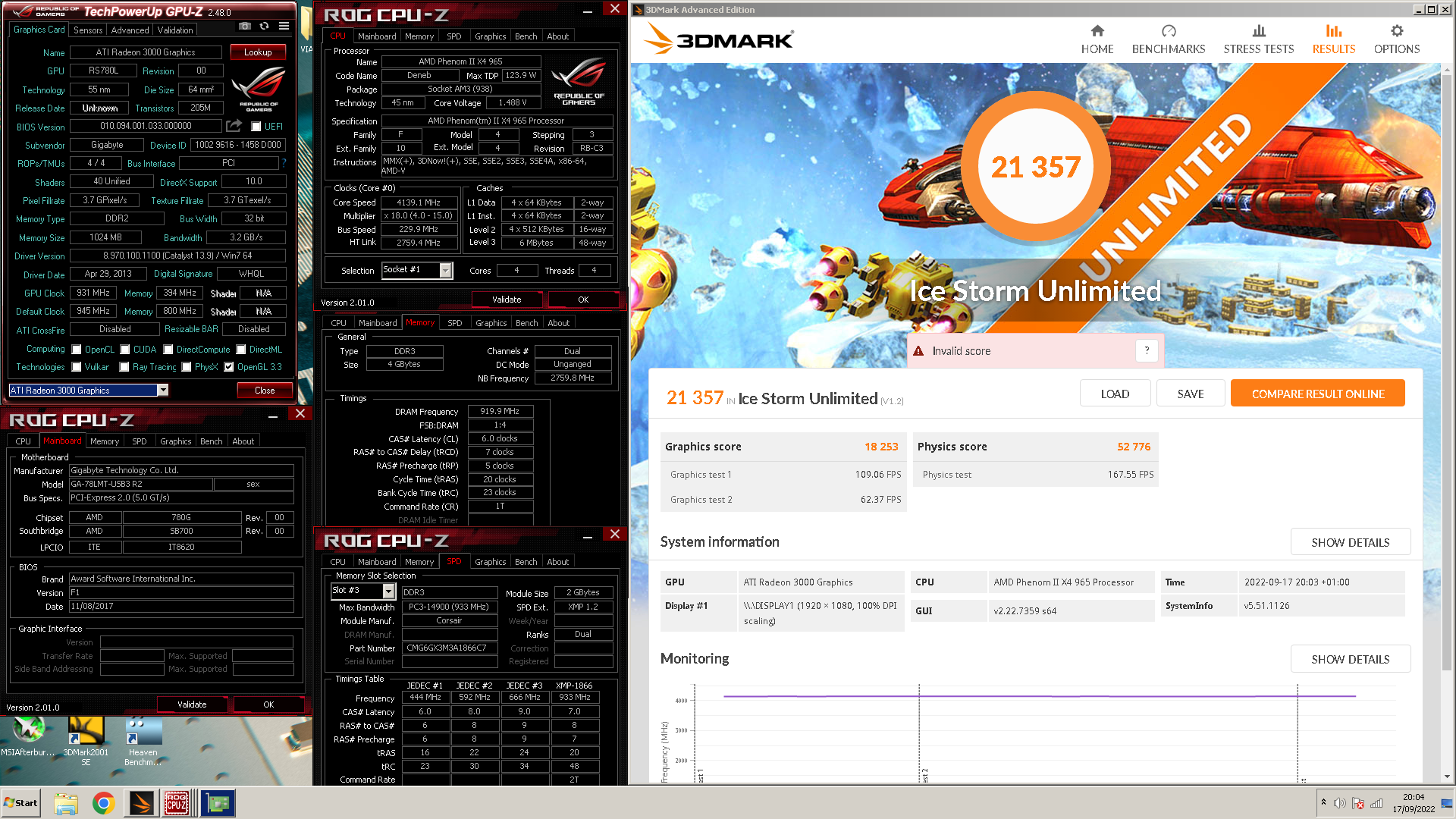This screenshot has height=819, width=1456.
Task: Click the Windows Start button
Action: [20, 803]
